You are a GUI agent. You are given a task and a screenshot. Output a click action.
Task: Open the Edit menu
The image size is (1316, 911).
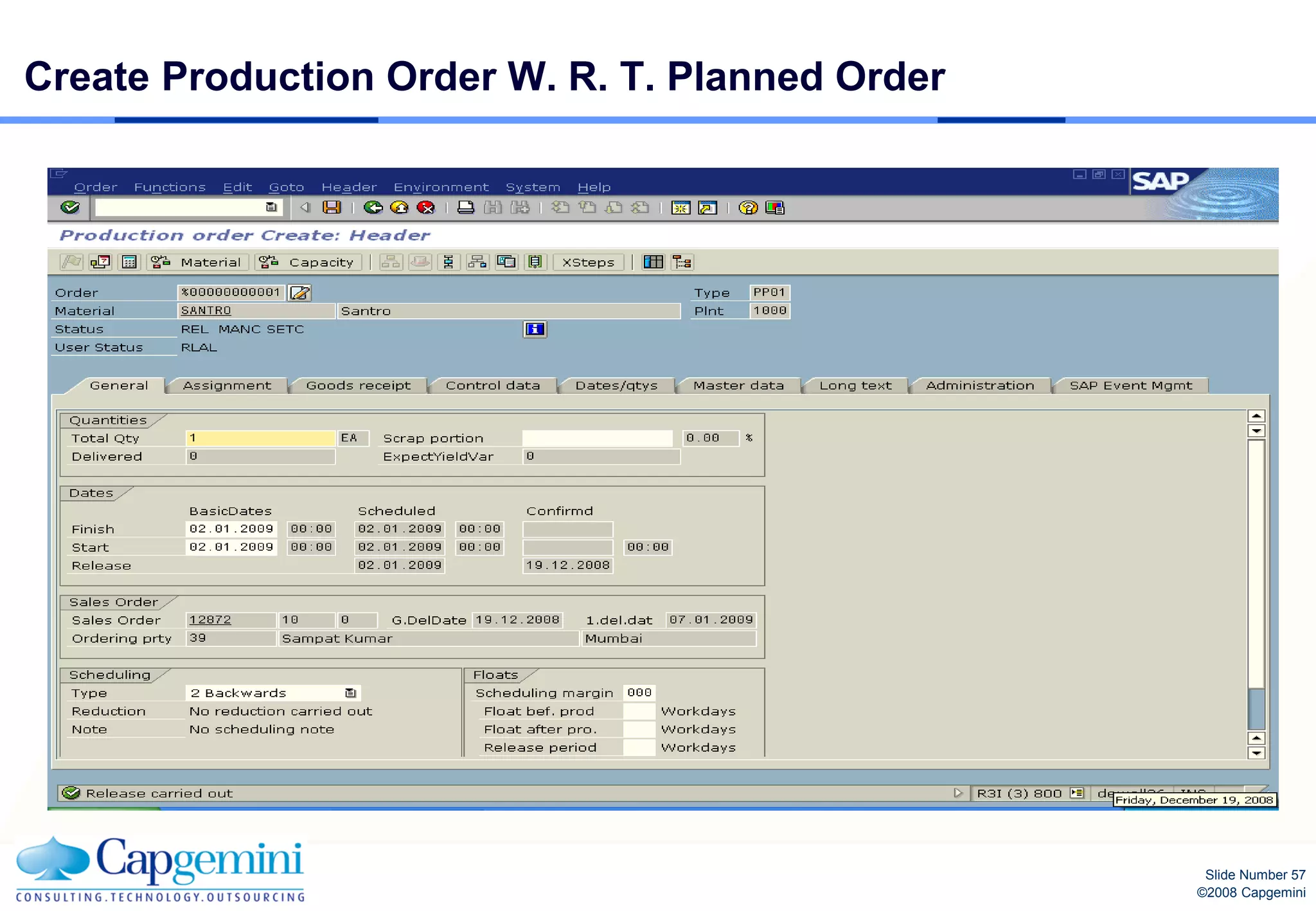coord(237,187)
